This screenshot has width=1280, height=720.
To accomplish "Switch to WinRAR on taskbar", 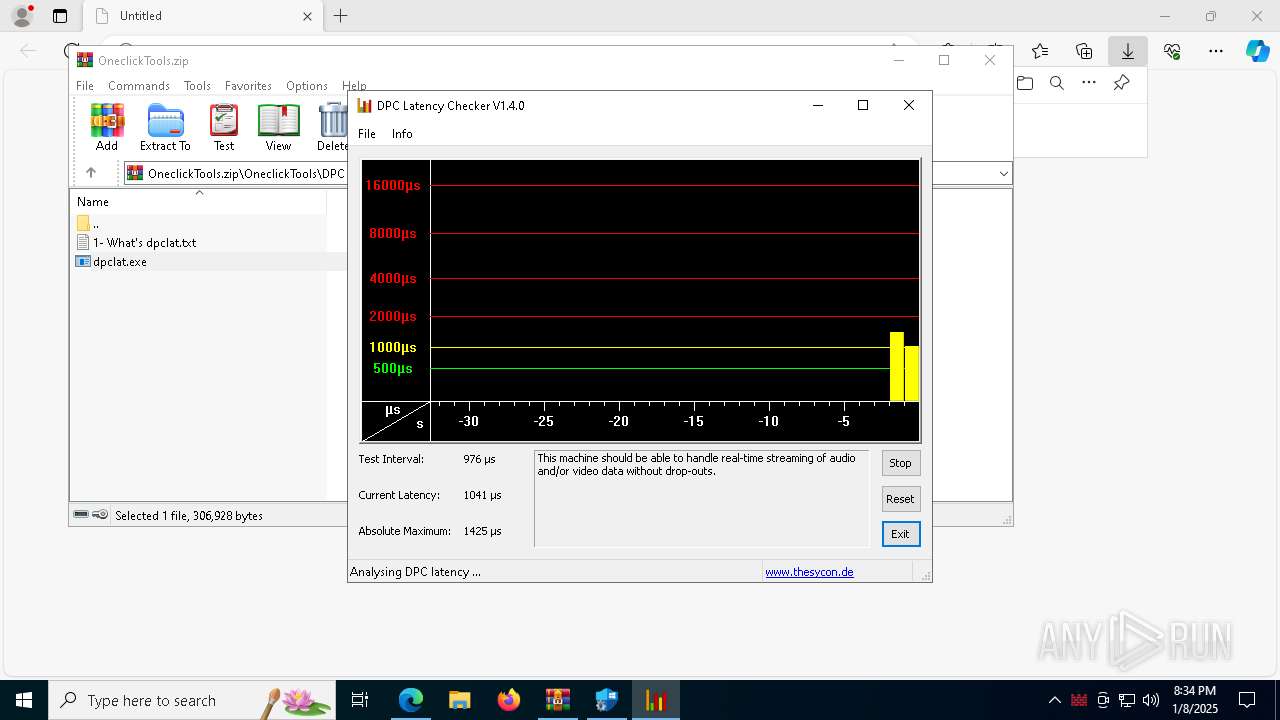I will point(558,700).
